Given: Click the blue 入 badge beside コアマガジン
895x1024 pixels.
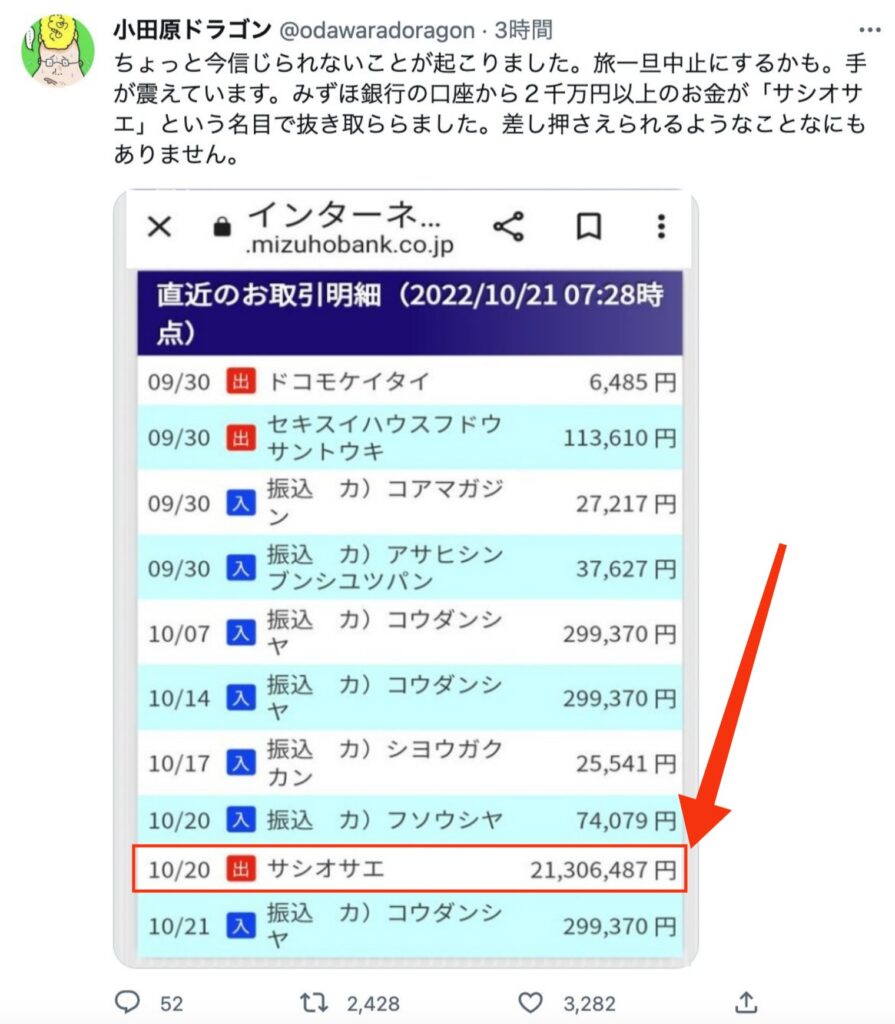Looking at the screenshot, I should [240, 504].
